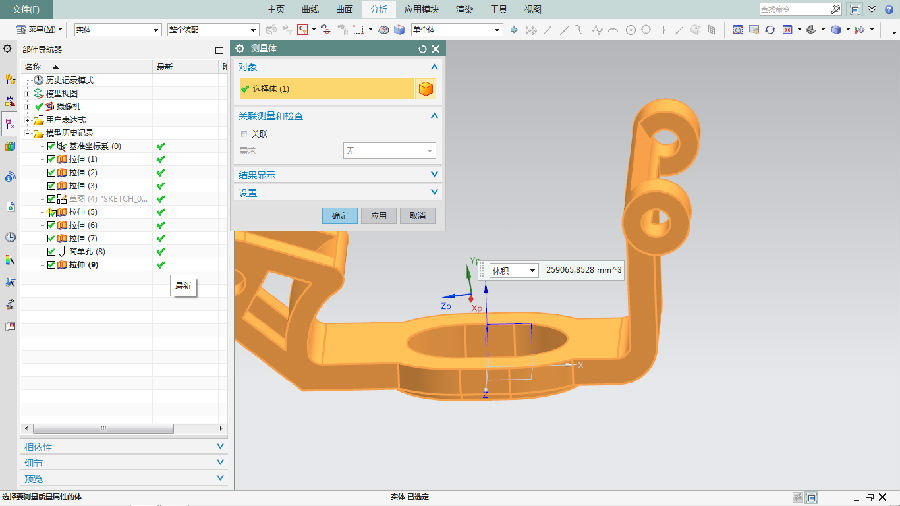
Task: Expand the Model Views tree node
Action: pos(27,93)
